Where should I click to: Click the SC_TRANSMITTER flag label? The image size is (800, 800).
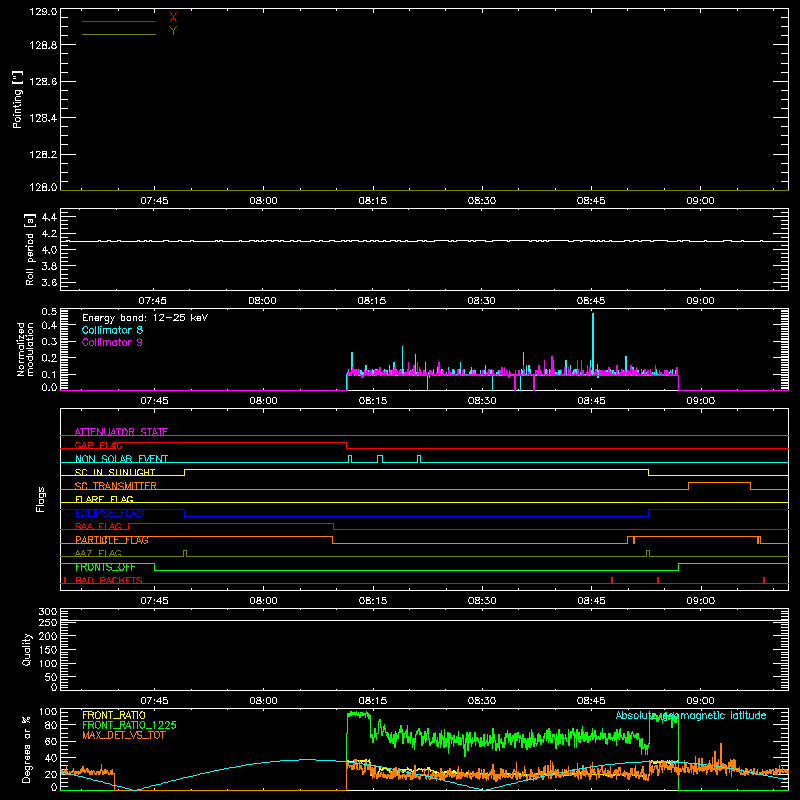115,486
